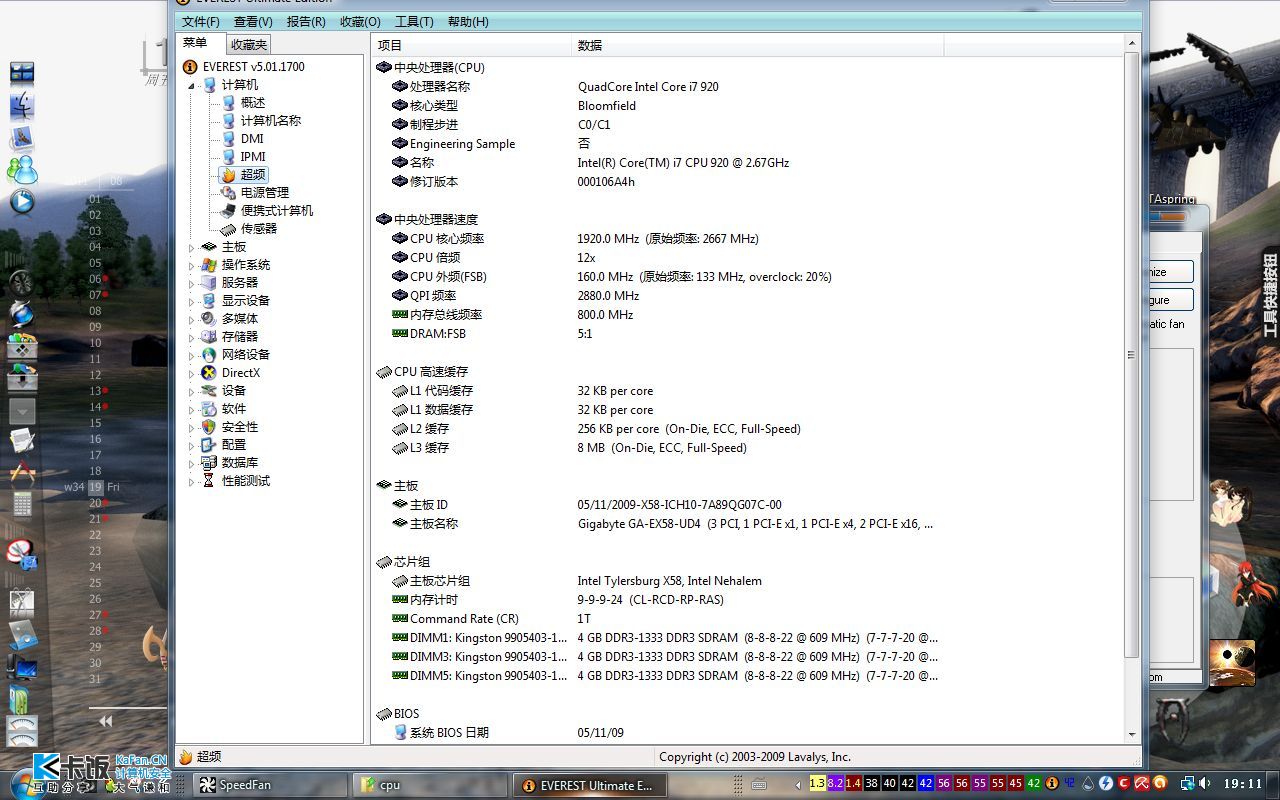The image size is (1280, 800).
Task: Select 电源管理 in the tree
Action: click(x=265, y=193)
